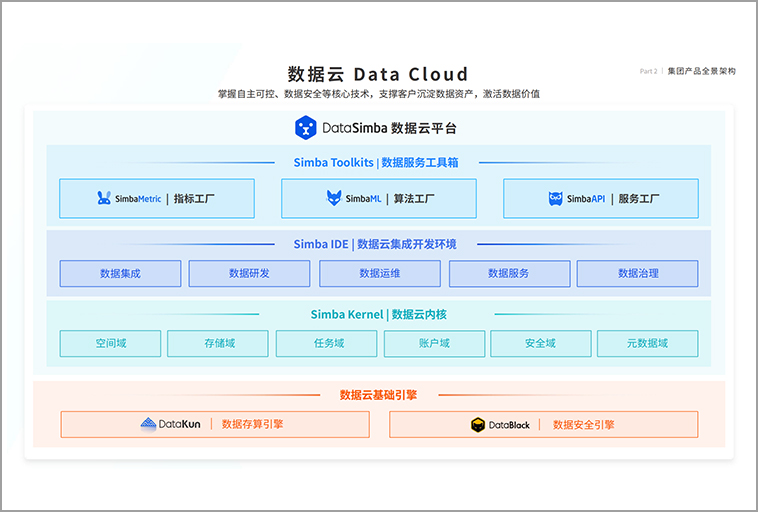Select the 数据治理 box
Screen dimensions: 758x512
pos(638,274)
